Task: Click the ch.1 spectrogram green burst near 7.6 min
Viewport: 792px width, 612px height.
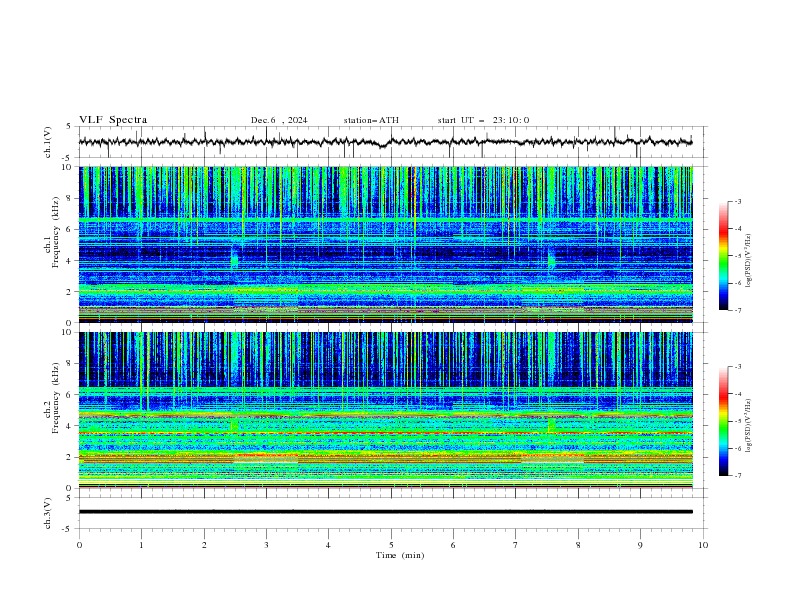Action: (551, 259)
